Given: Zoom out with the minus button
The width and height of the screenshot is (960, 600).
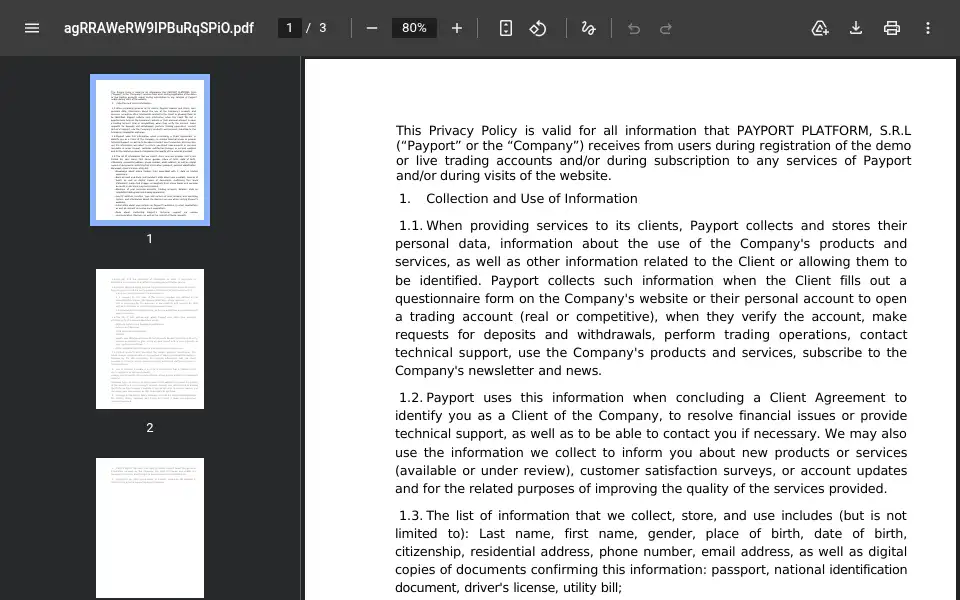Looking at the screenshot, I should [372, 28].
